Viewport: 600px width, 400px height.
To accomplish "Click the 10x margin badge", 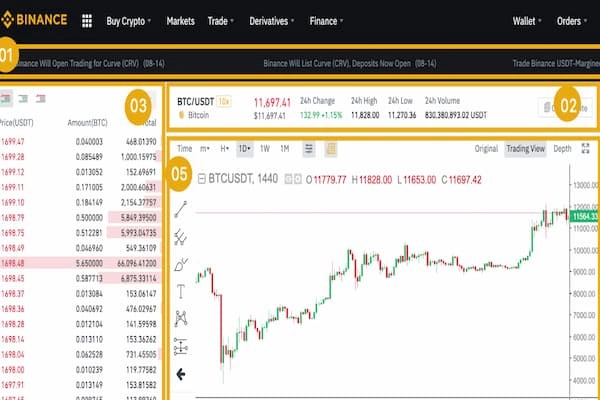I will point(224,102).
